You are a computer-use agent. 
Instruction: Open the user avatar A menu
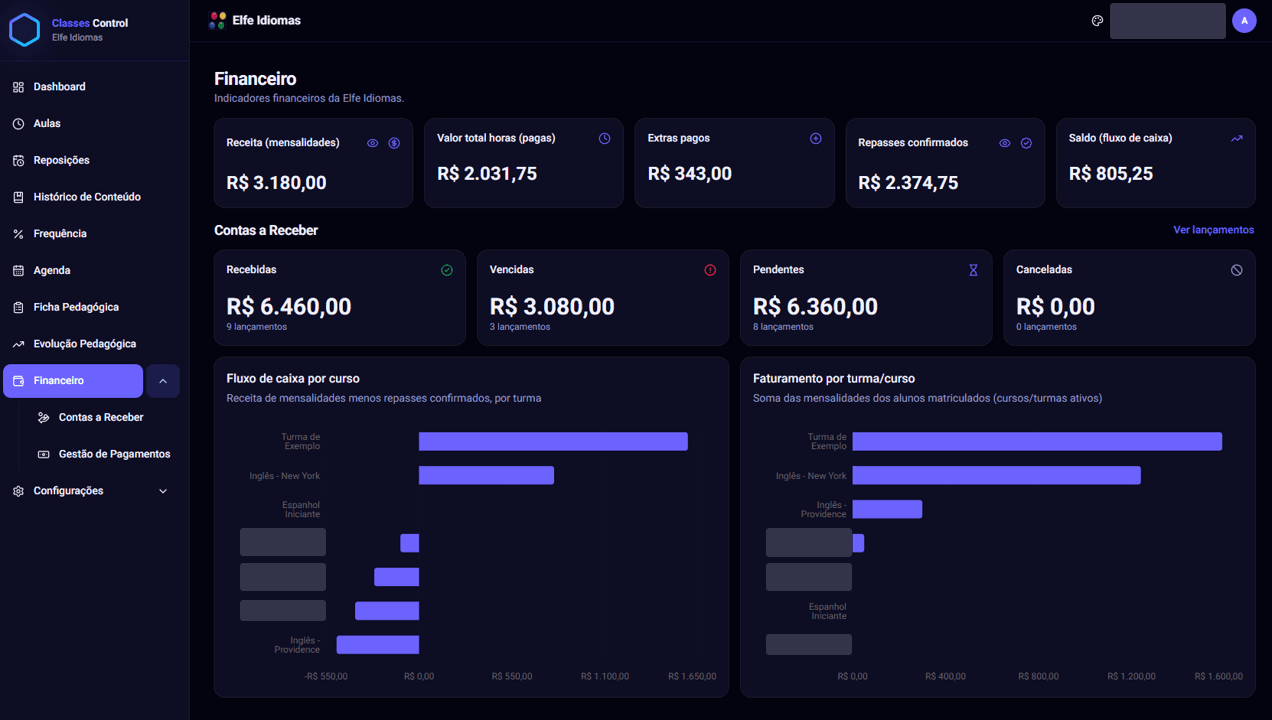pos(1244,21)
